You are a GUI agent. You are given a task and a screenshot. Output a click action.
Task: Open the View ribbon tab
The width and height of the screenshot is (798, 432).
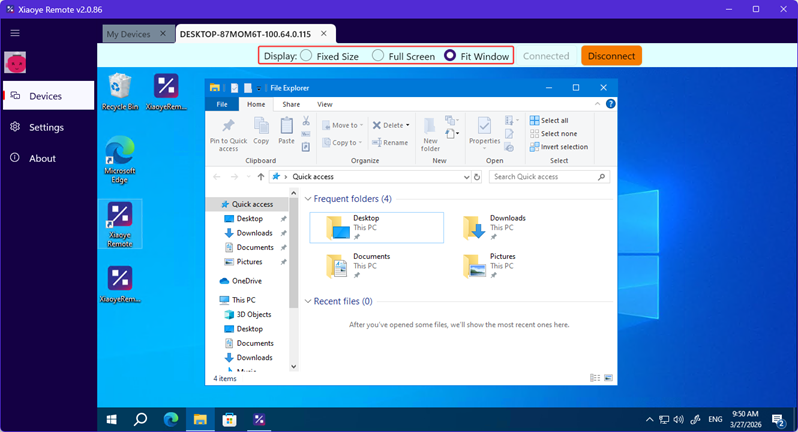[x=325, y=104]
